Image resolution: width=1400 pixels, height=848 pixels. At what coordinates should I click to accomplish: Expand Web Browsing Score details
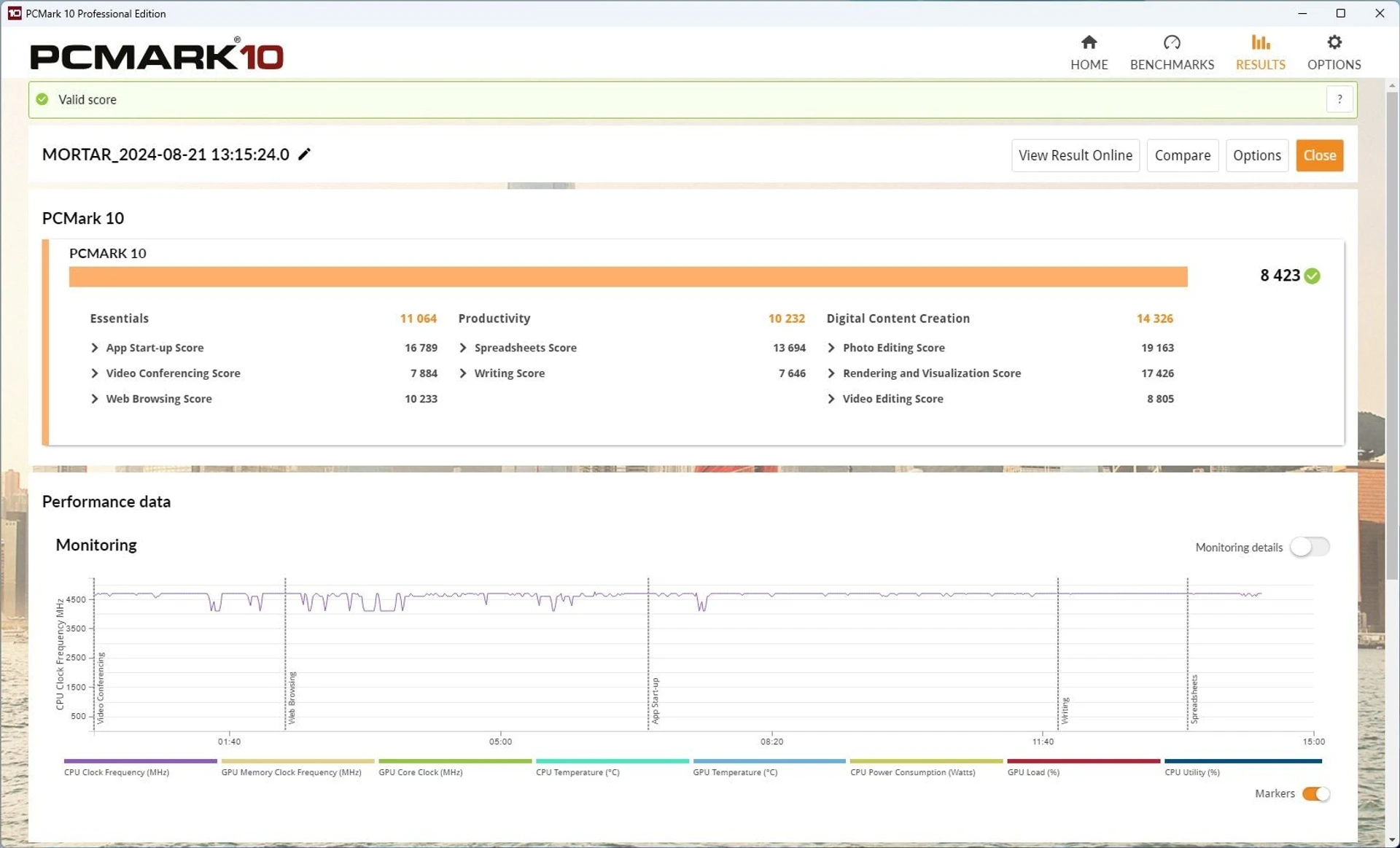coord(94,399)
